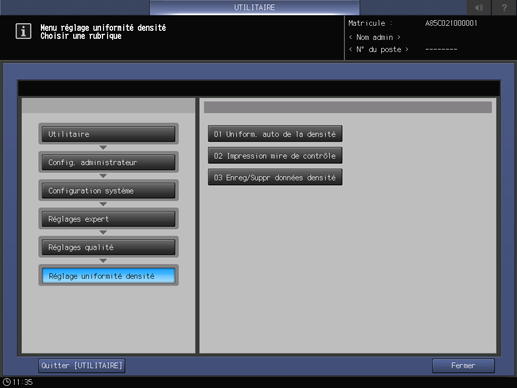
Task: Click the Nom admin label
Action: click(374, 37)
